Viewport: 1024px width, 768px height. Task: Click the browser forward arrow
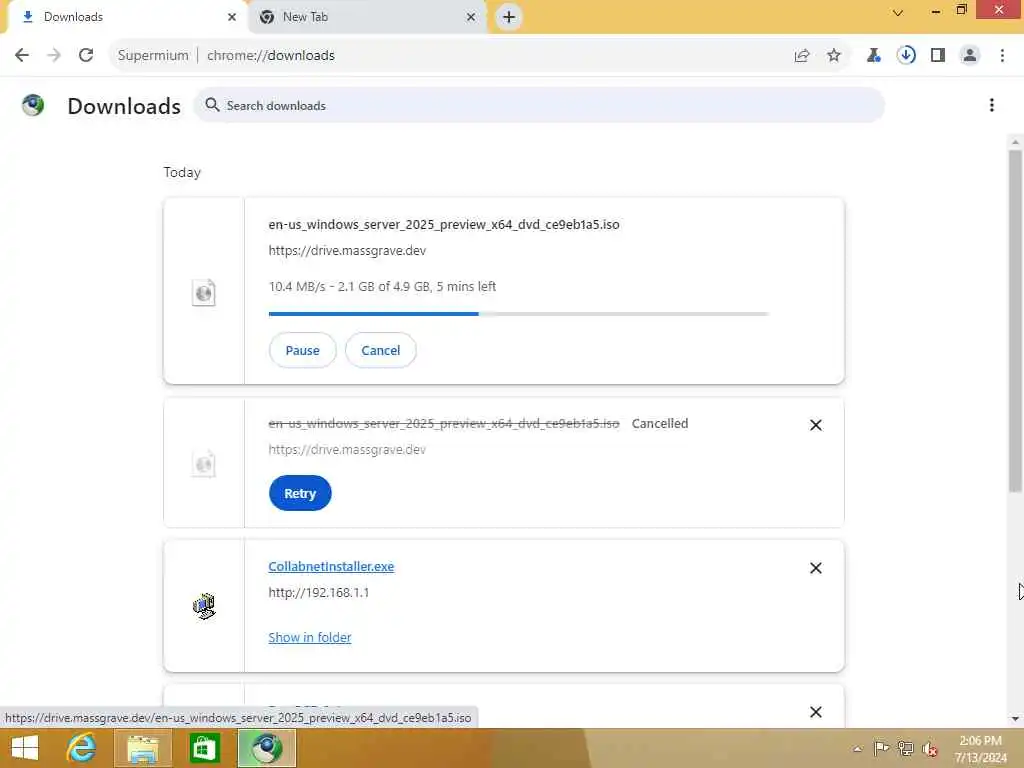tap(54, 56)
